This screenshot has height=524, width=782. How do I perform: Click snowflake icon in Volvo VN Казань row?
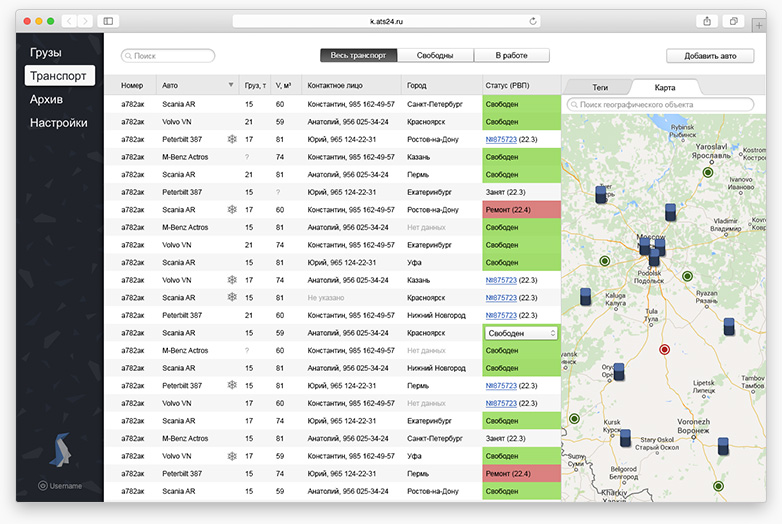(x=232, y=280)
